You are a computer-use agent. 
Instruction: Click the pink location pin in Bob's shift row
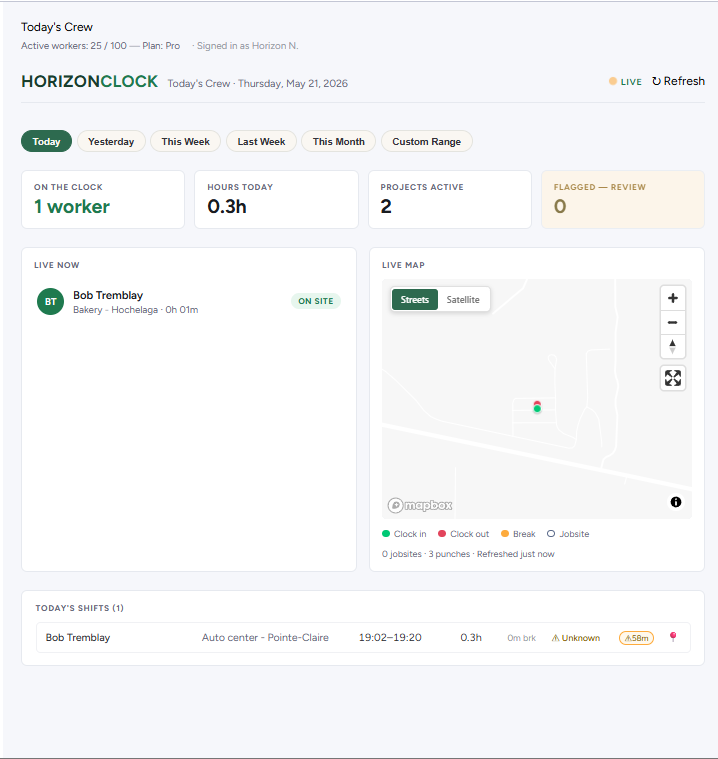[673, 637]
